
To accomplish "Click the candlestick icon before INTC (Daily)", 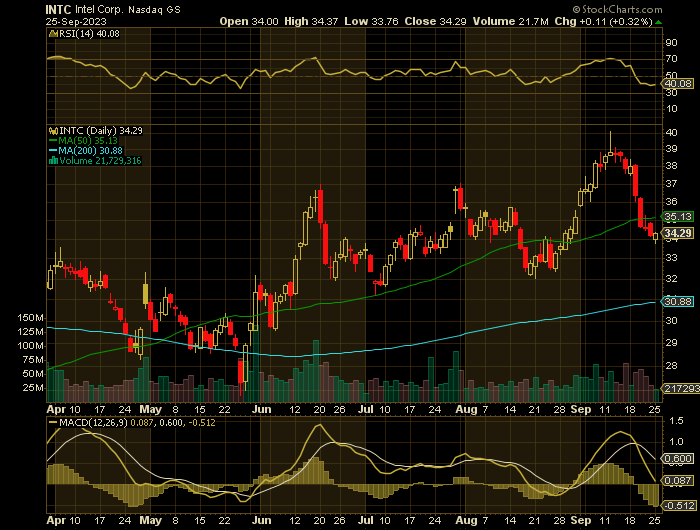I will point(53,131).
